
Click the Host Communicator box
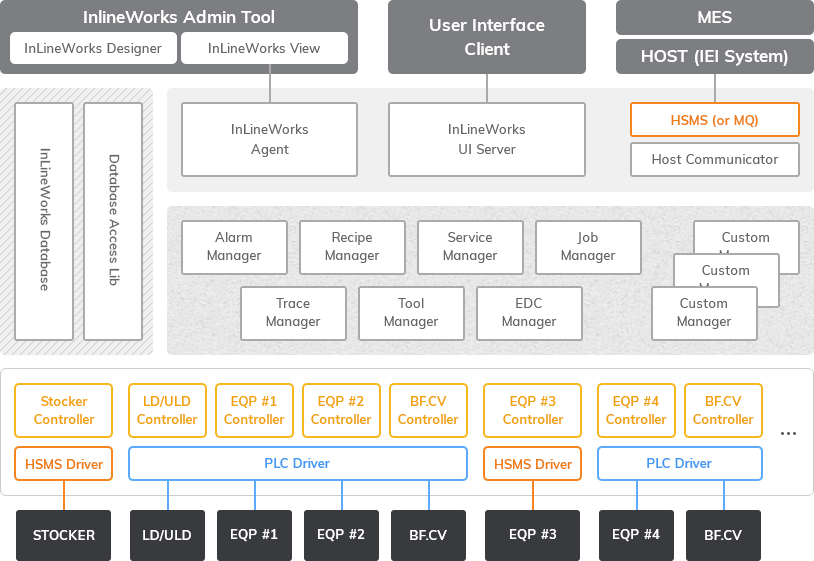714,159
